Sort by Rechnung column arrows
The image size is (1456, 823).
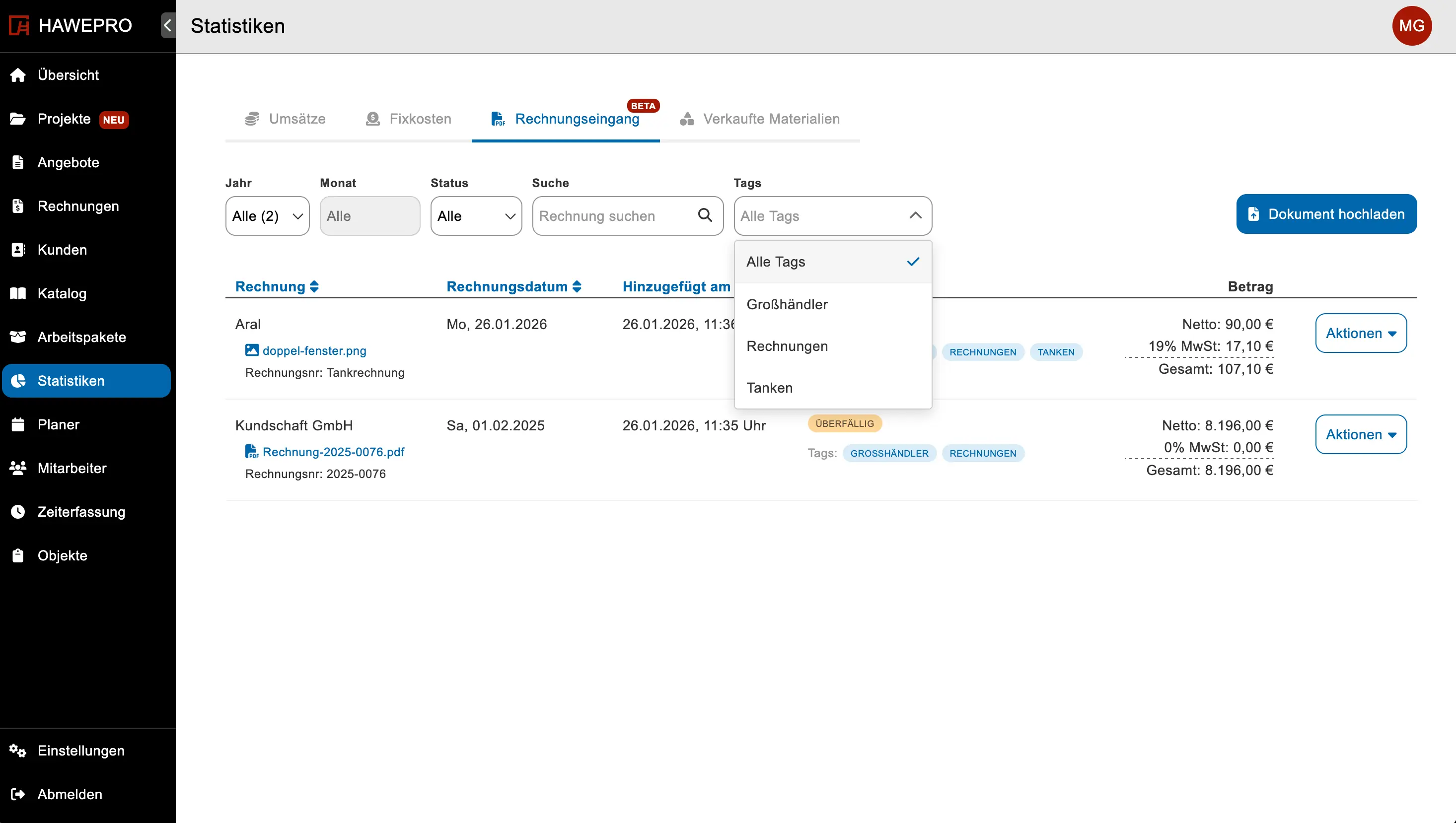314,286
